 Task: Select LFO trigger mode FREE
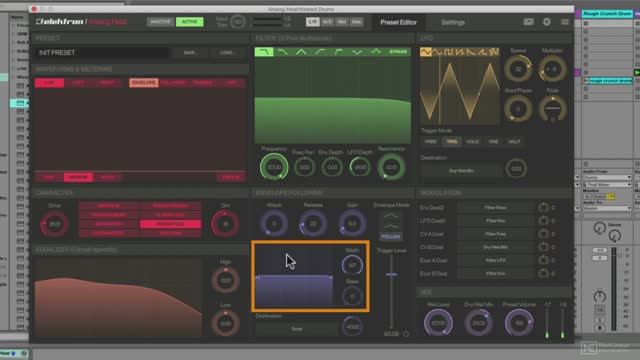tap(431, 142)
